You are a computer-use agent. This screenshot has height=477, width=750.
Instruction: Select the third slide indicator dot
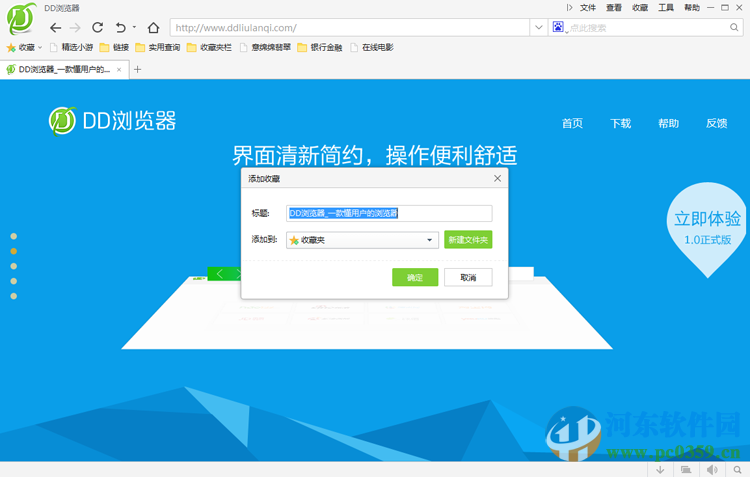coord(14,266)
